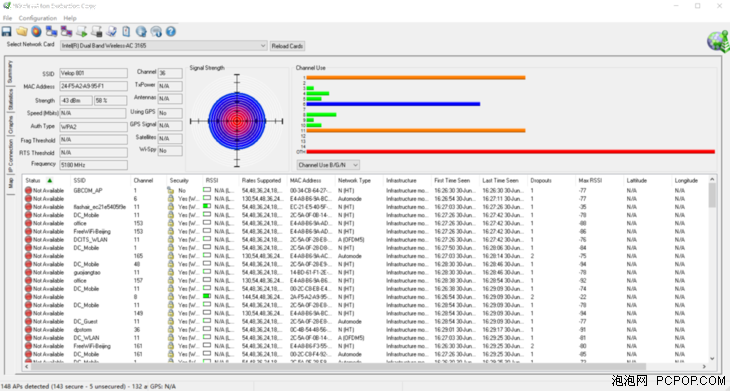The image size is (730, 391).
Task: Click the WirelessMon globe logo at top right
Action: [717, 41]
